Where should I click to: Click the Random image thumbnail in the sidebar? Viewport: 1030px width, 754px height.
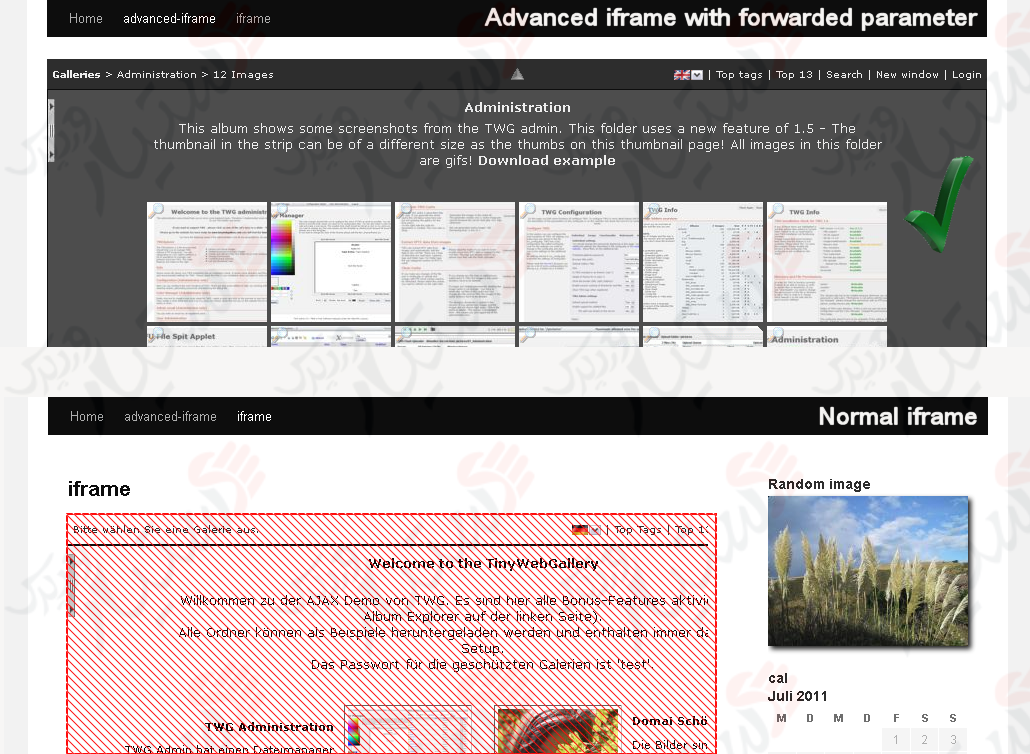pyautogui.click(x=868, y=570)
